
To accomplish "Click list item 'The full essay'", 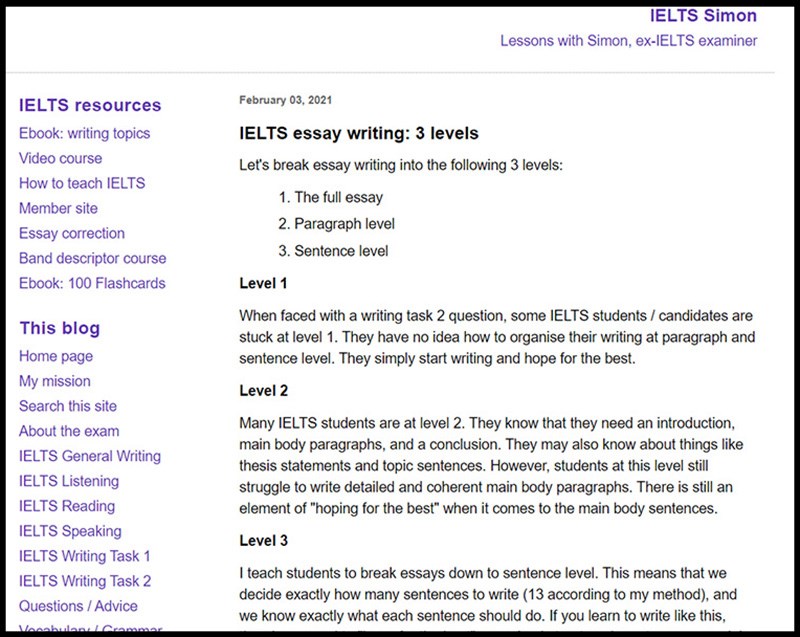I will (339, 197).
